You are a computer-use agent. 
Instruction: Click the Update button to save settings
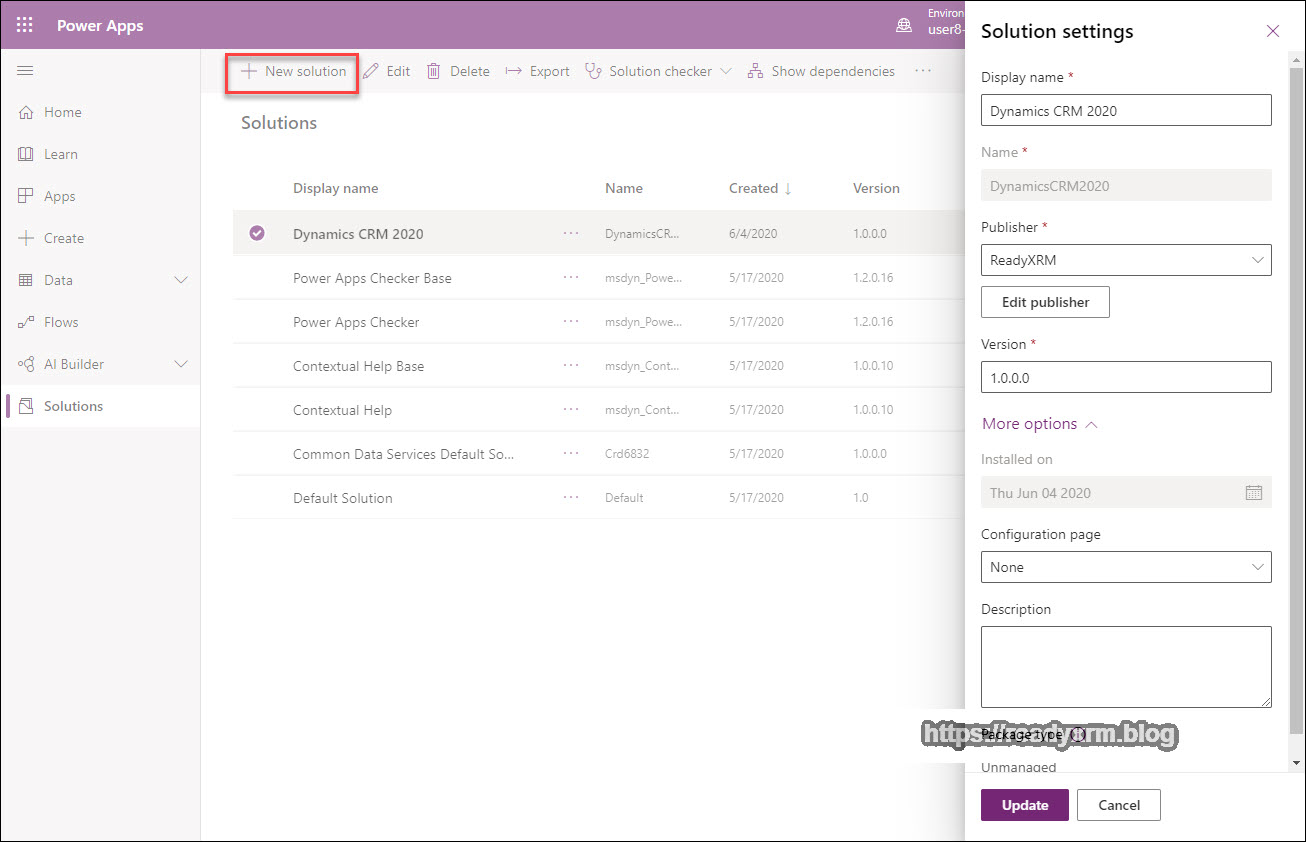(1024, 804)
